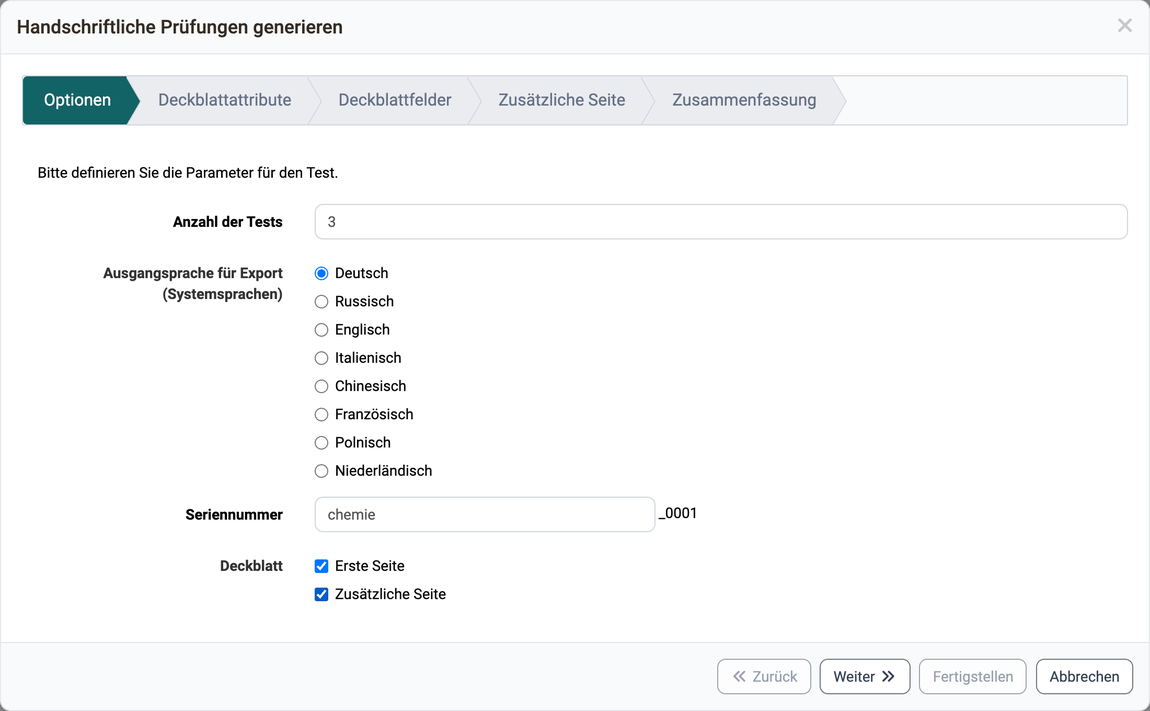The width and height of the screenshot is (1150, 711).
Task: Toggle the Zusätzliche Seite checkbox
Action: click(x=321, y=594)
